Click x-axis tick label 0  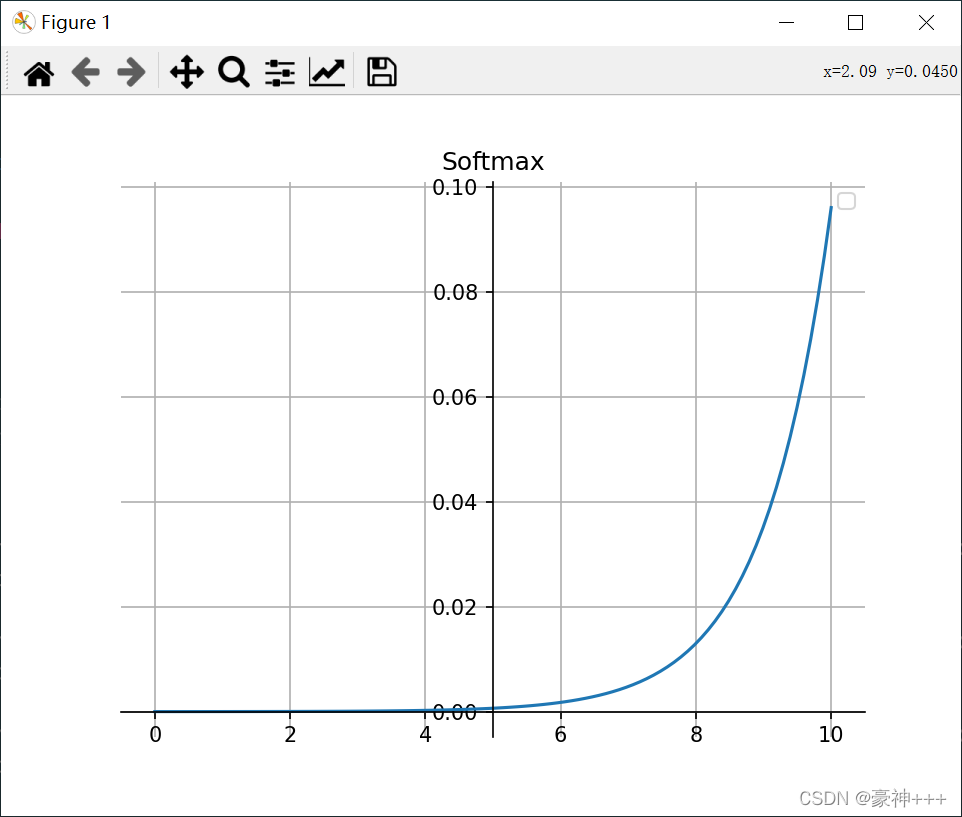tap(155, 734)
